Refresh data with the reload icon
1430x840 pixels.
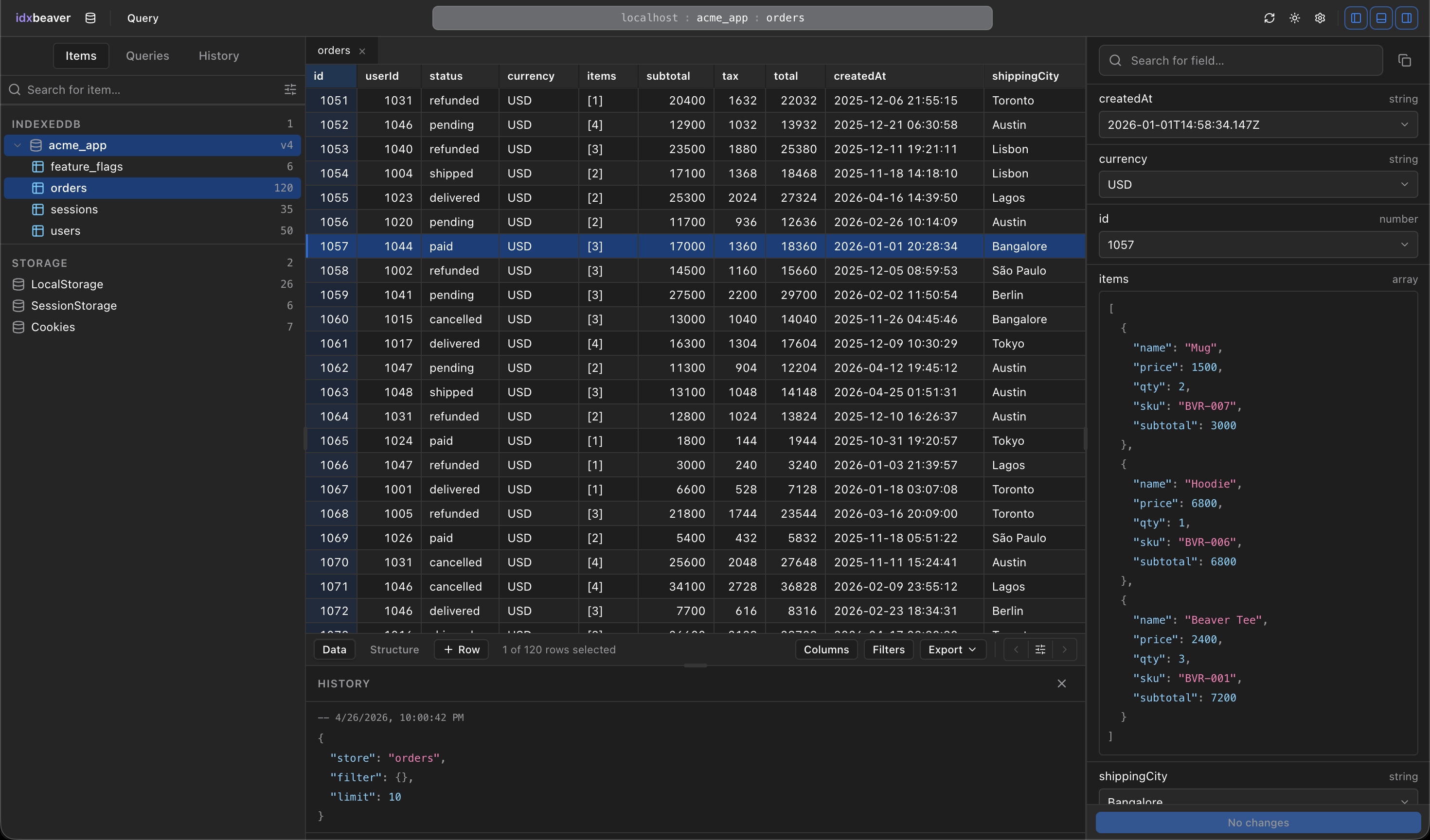click(x=1269, y=18)
